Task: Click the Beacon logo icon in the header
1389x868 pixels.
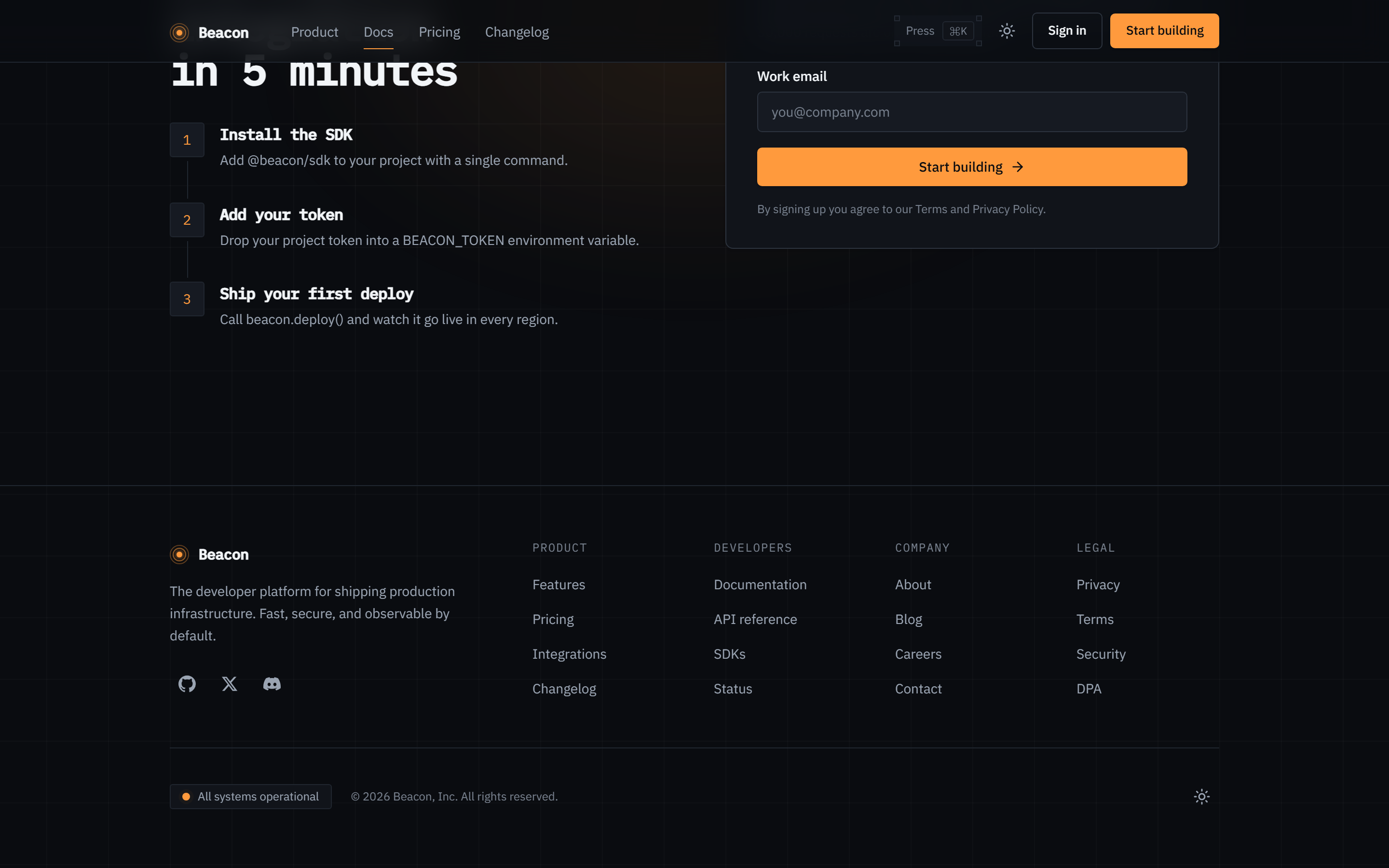Action: (x=179, y=33)
